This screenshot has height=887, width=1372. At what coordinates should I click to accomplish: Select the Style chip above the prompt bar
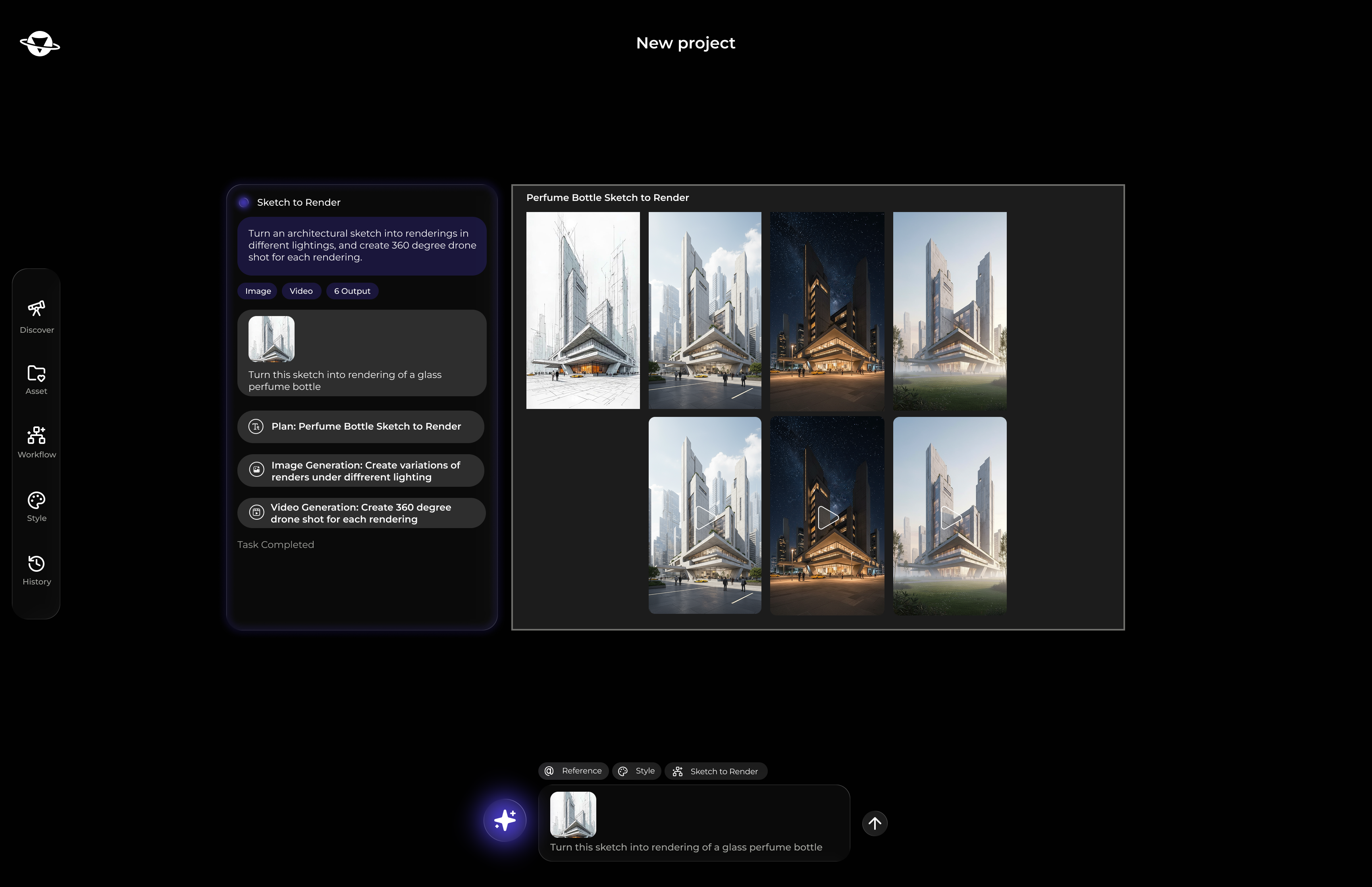(636, 771)
